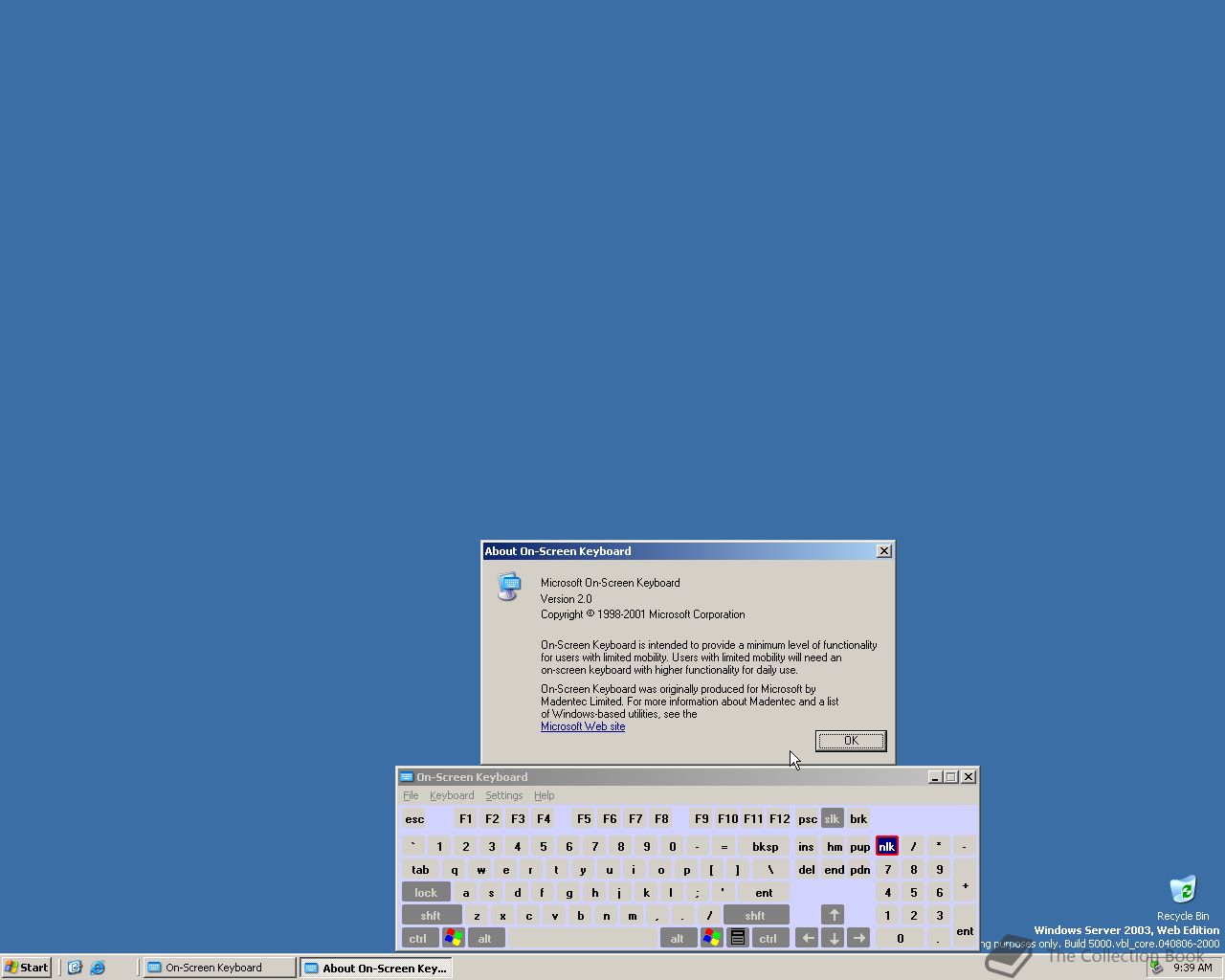This screenshot has height=980, width=1225.
Task: Click the On-Screen Keyboard title bar icon
Action: [406, 777]
